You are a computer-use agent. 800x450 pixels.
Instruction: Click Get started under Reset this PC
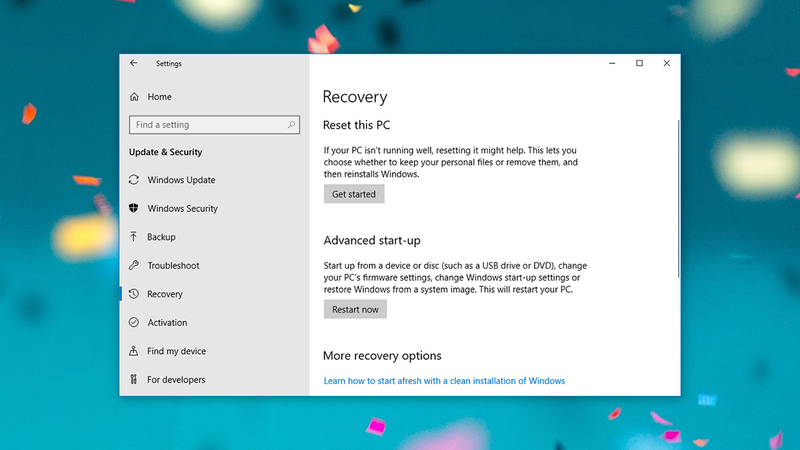354,194
